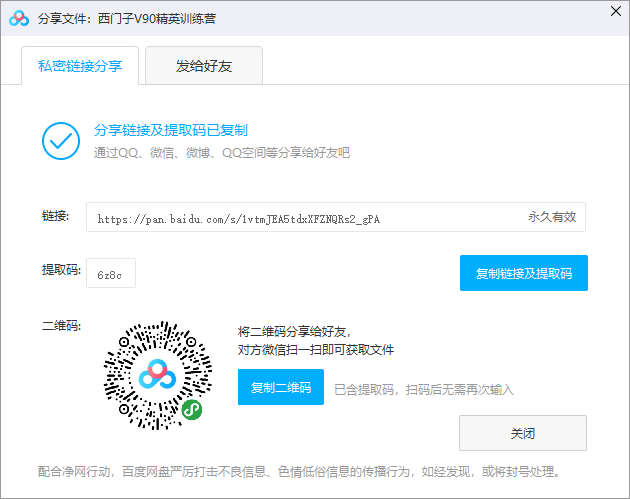Click the 关闭 button
630x499 pixels.
pos(522,434)
